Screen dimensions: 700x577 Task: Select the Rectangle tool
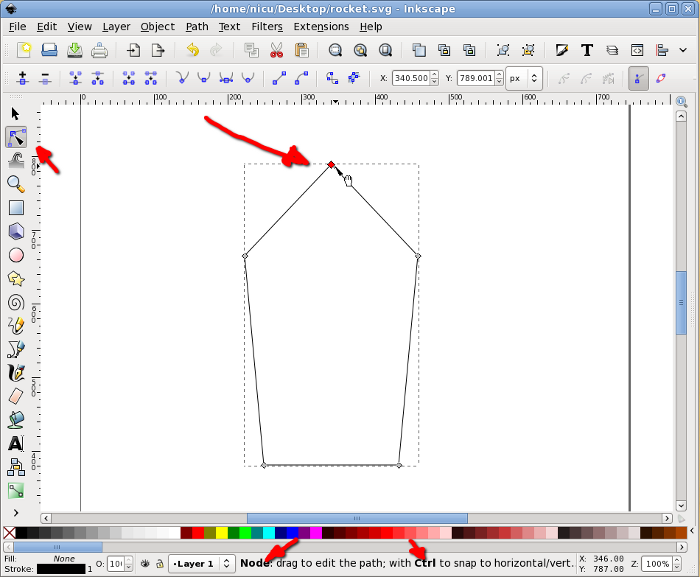coord(16,208)
